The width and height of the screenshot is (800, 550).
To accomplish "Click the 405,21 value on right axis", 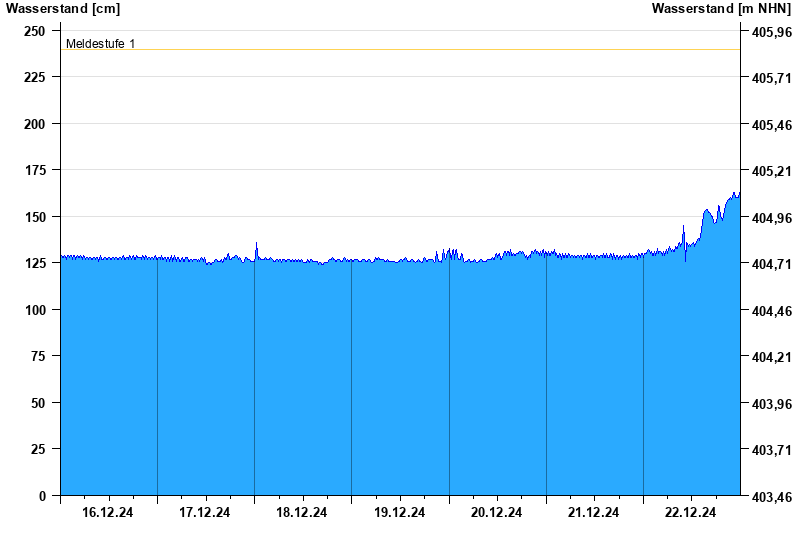I will tap(771, 172).
